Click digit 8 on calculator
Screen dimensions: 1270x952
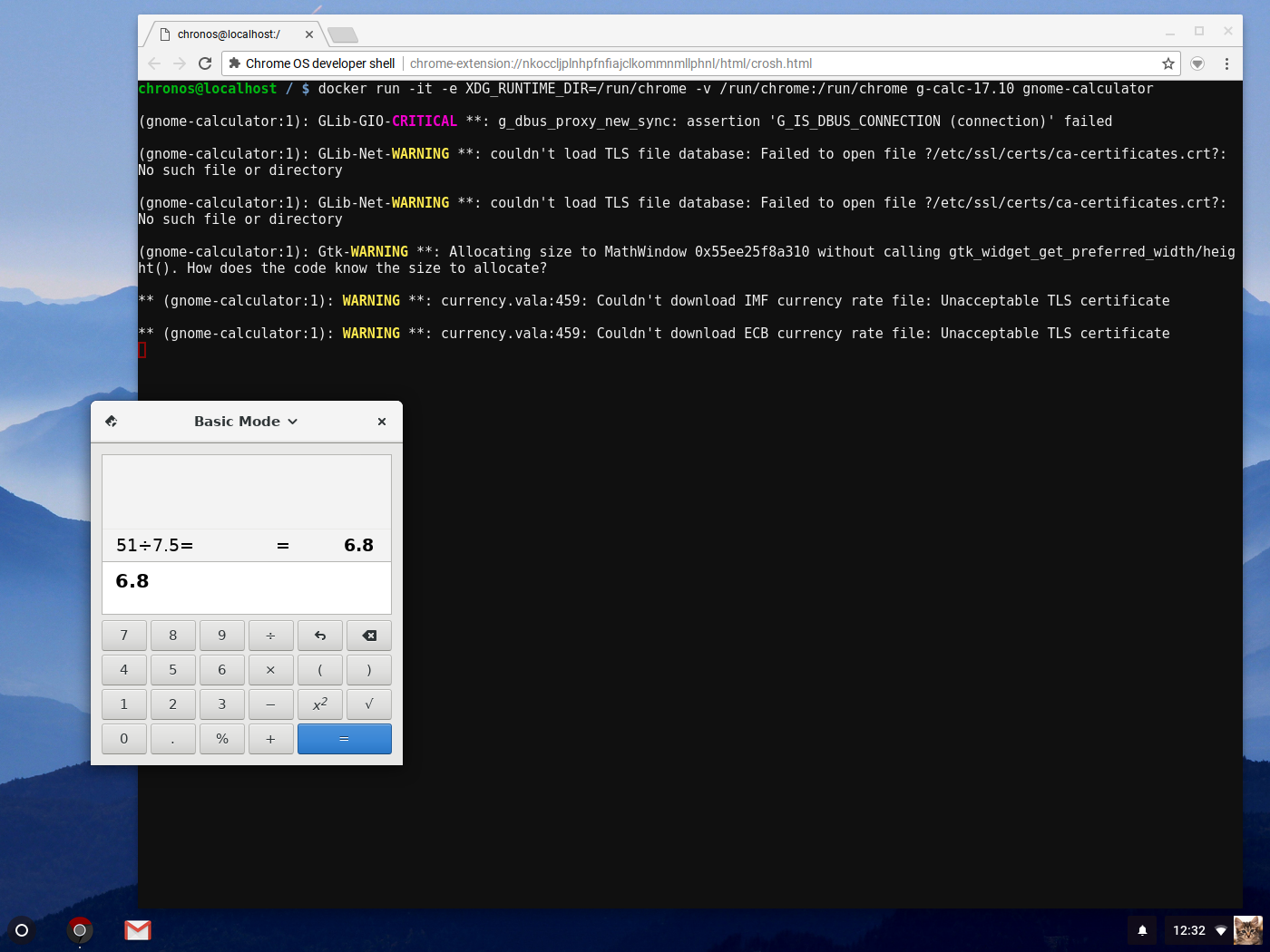173,636
